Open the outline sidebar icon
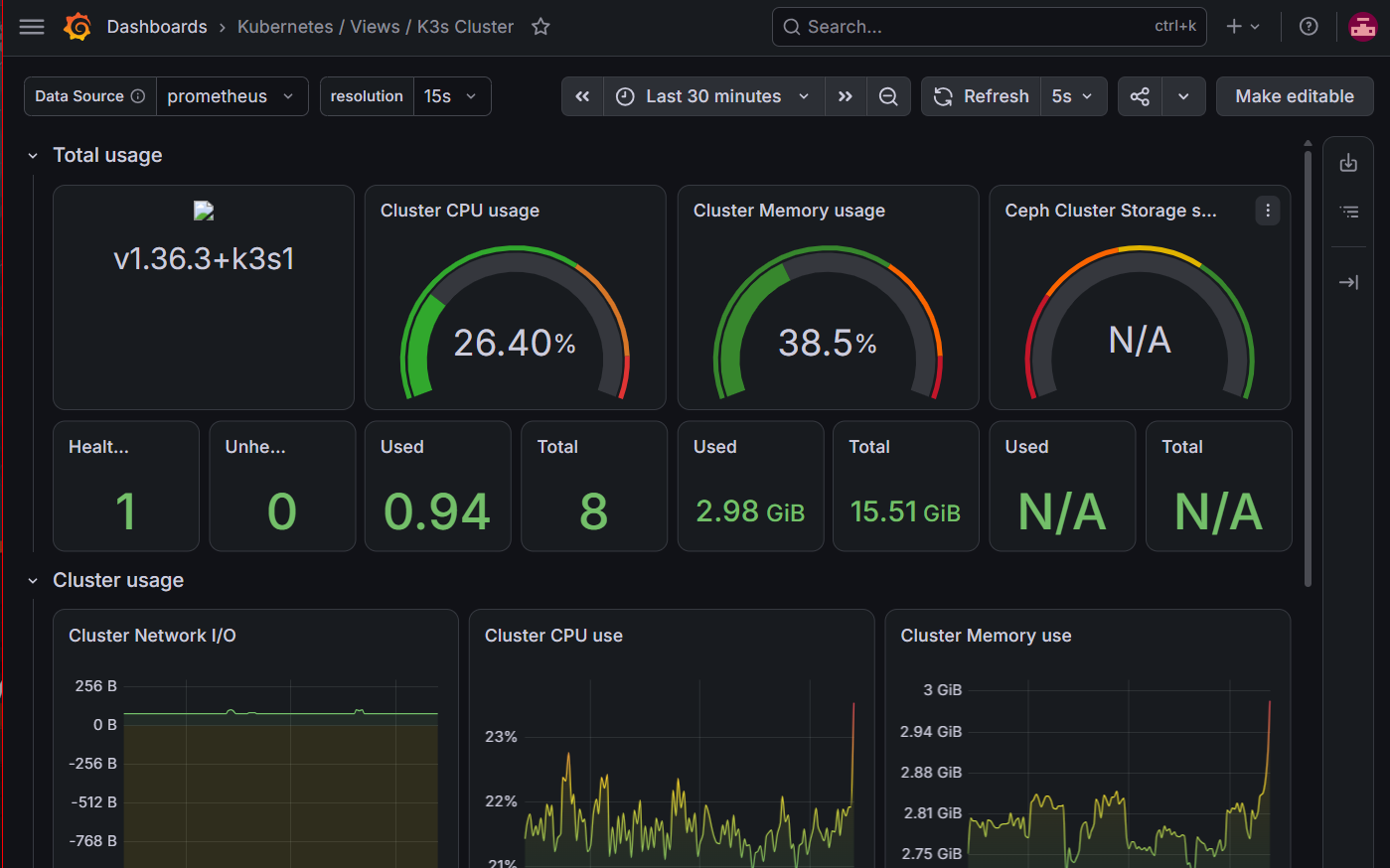This screenshot has height=868, width=1390. 1348,212
